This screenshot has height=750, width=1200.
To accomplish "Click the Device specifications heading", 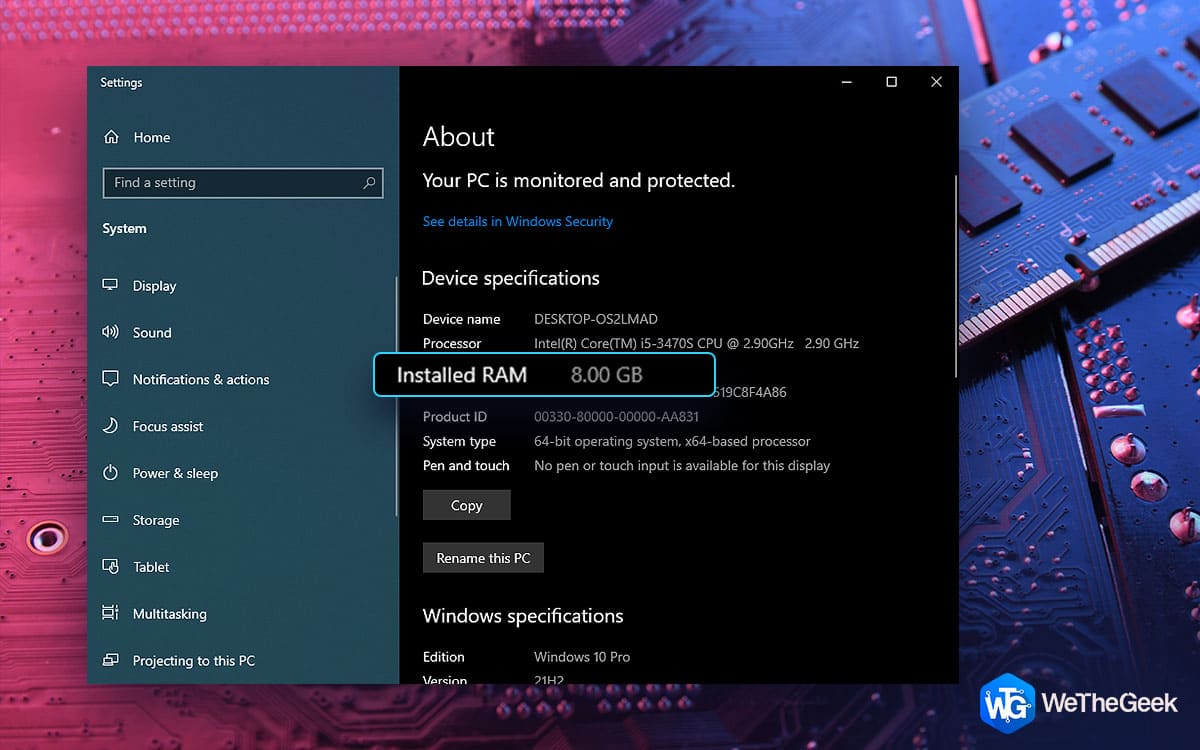I will pos(511,279).
